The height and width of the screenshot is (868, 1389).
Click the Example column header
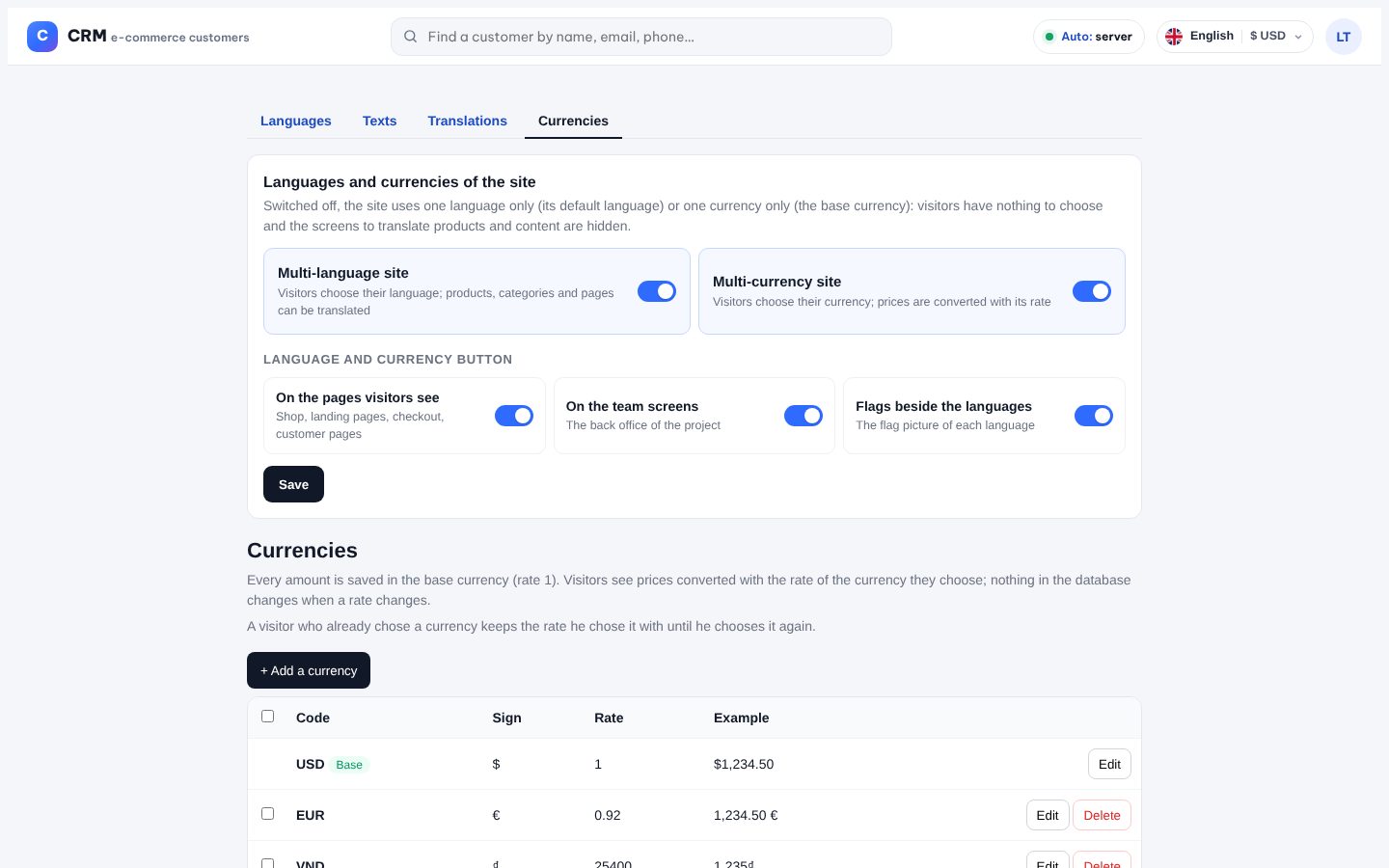pos(742,718)
